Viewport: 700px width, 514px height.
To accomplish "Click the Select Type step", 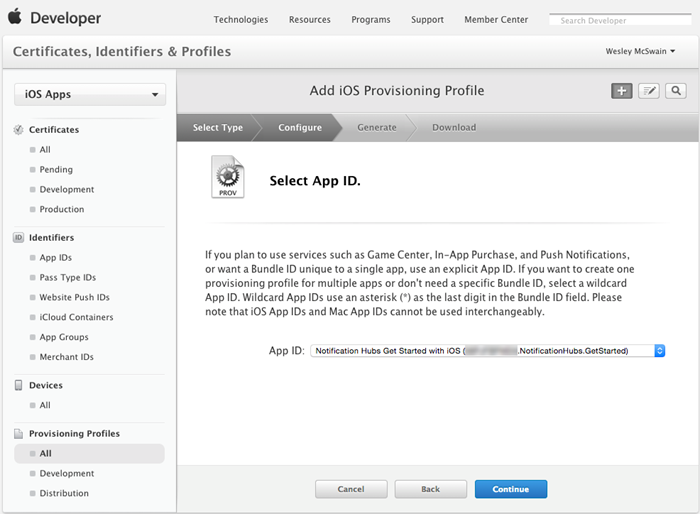I will tap(218, 127).
